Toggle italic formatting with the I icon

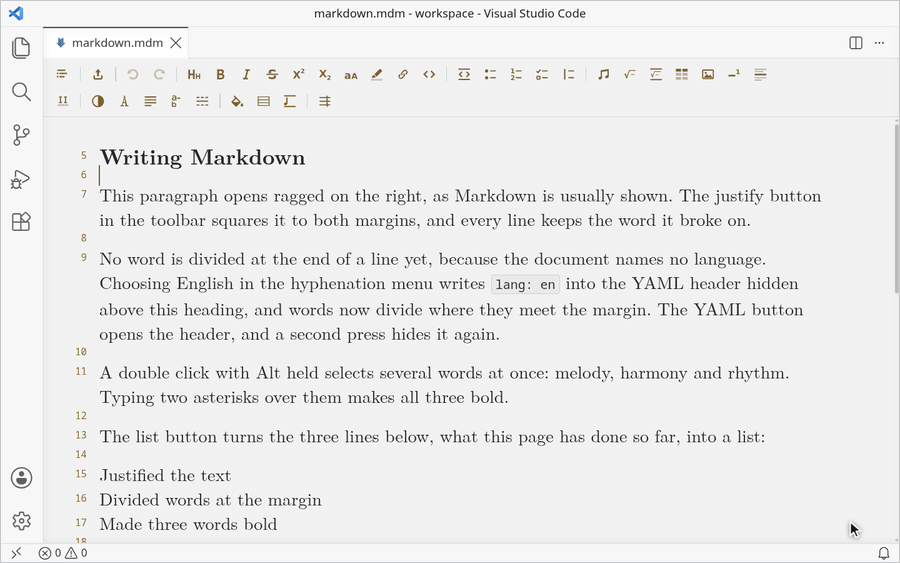(x=246, y=74)
